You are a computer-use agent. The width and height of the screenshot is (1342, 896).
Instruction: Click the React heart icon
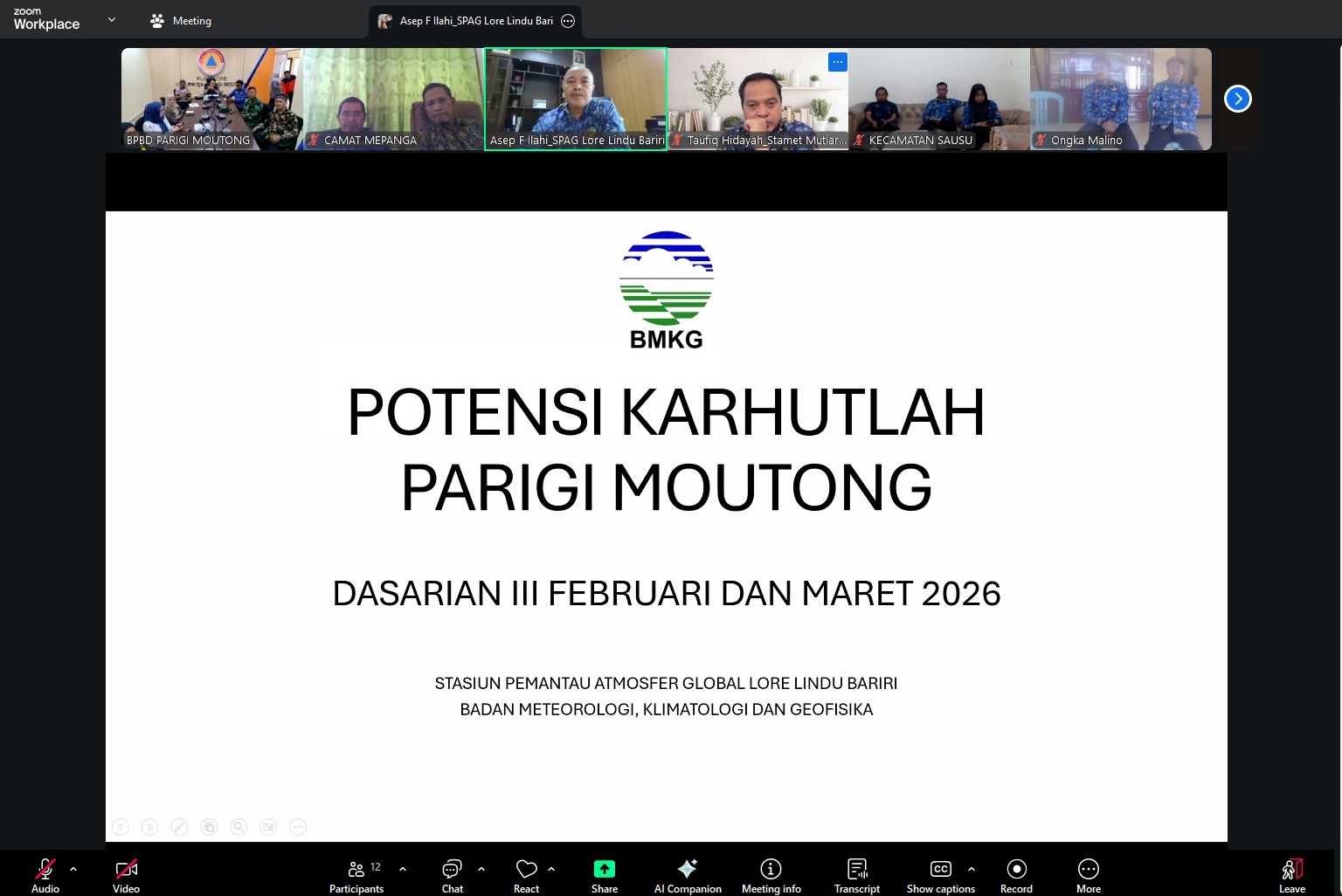coord(526,875)
